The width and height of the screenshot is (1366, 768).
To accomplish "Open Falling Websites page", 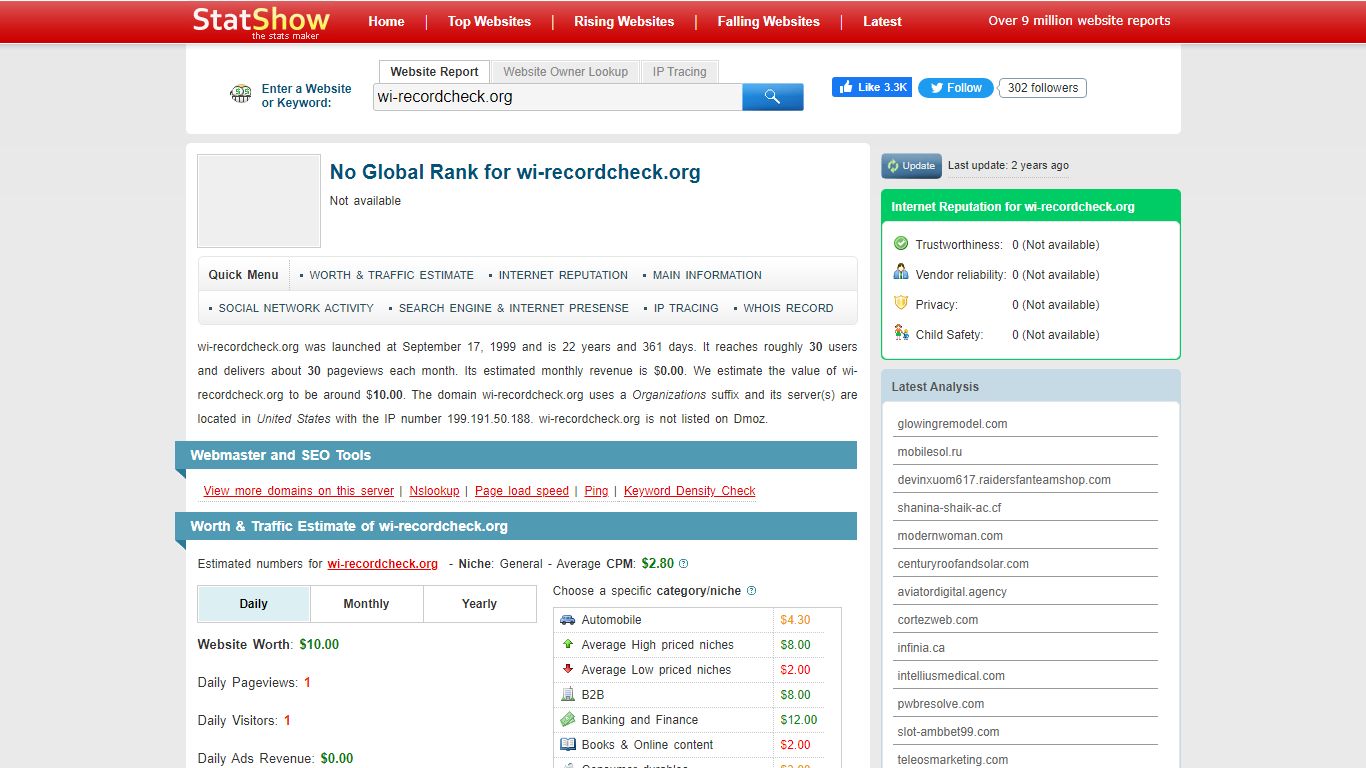I will [x=769, y=21].
